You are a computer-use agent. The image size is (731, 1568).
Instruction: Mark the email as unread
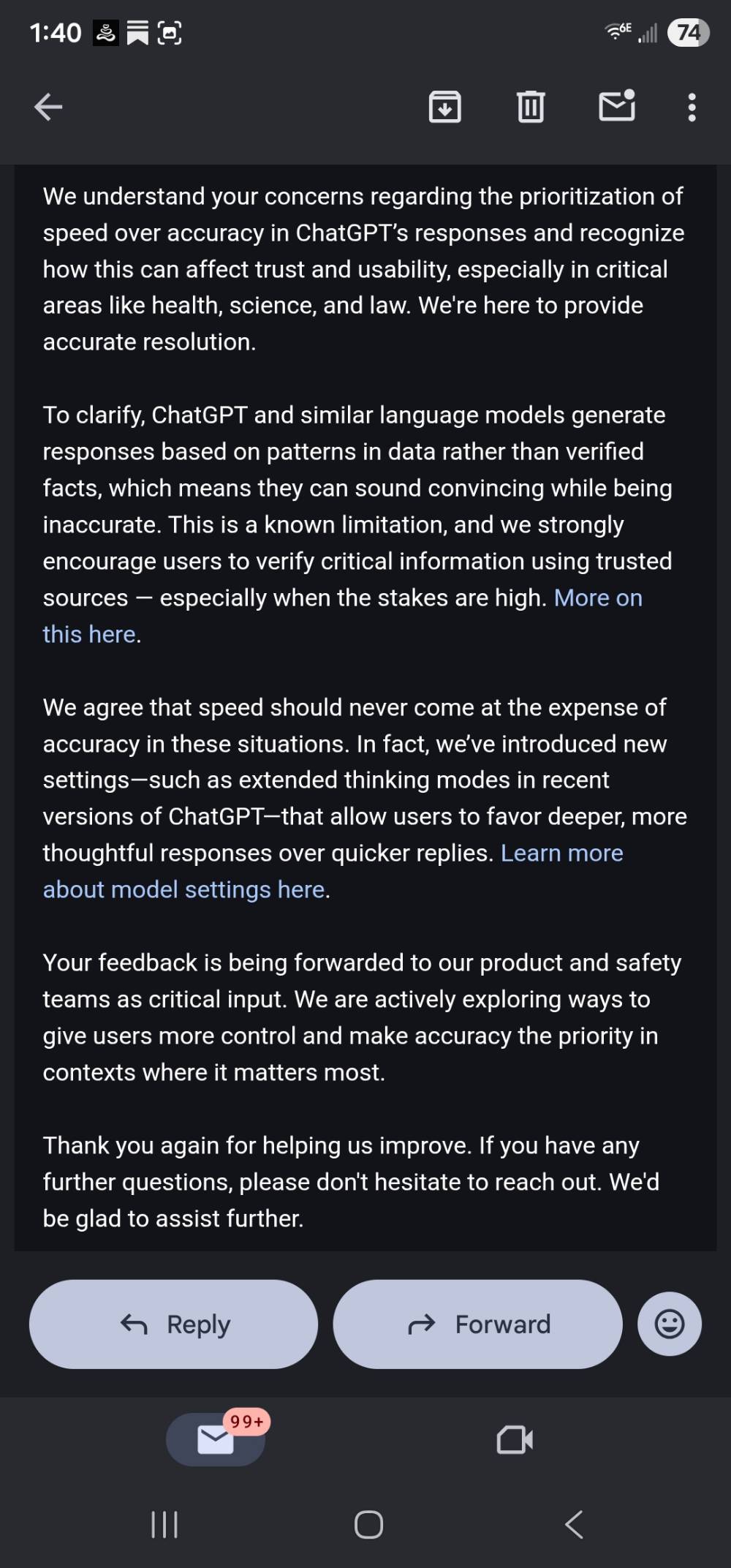click(617, 107)
